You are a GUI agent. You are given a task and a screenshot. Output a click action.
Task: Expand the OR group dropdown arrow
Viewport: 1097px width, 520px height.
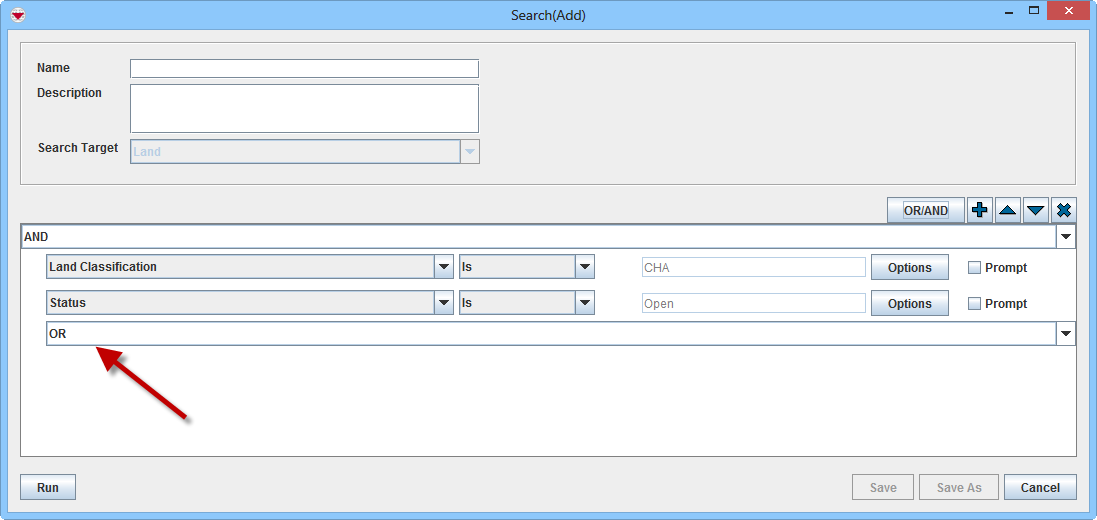pyautogui.click(x=1066, y=334)
